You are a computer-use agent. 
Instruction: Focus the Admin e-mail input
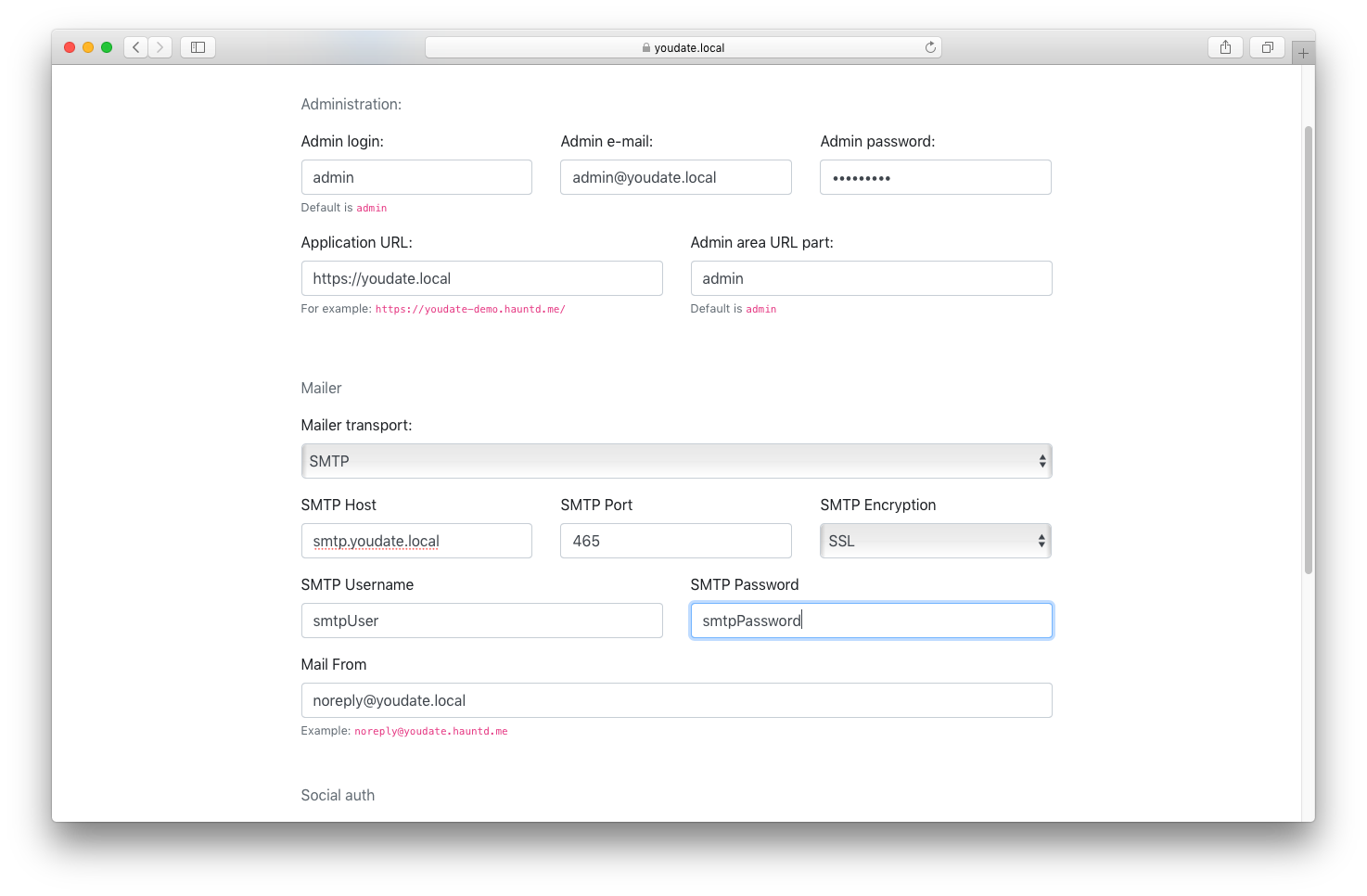pos(675,177)
